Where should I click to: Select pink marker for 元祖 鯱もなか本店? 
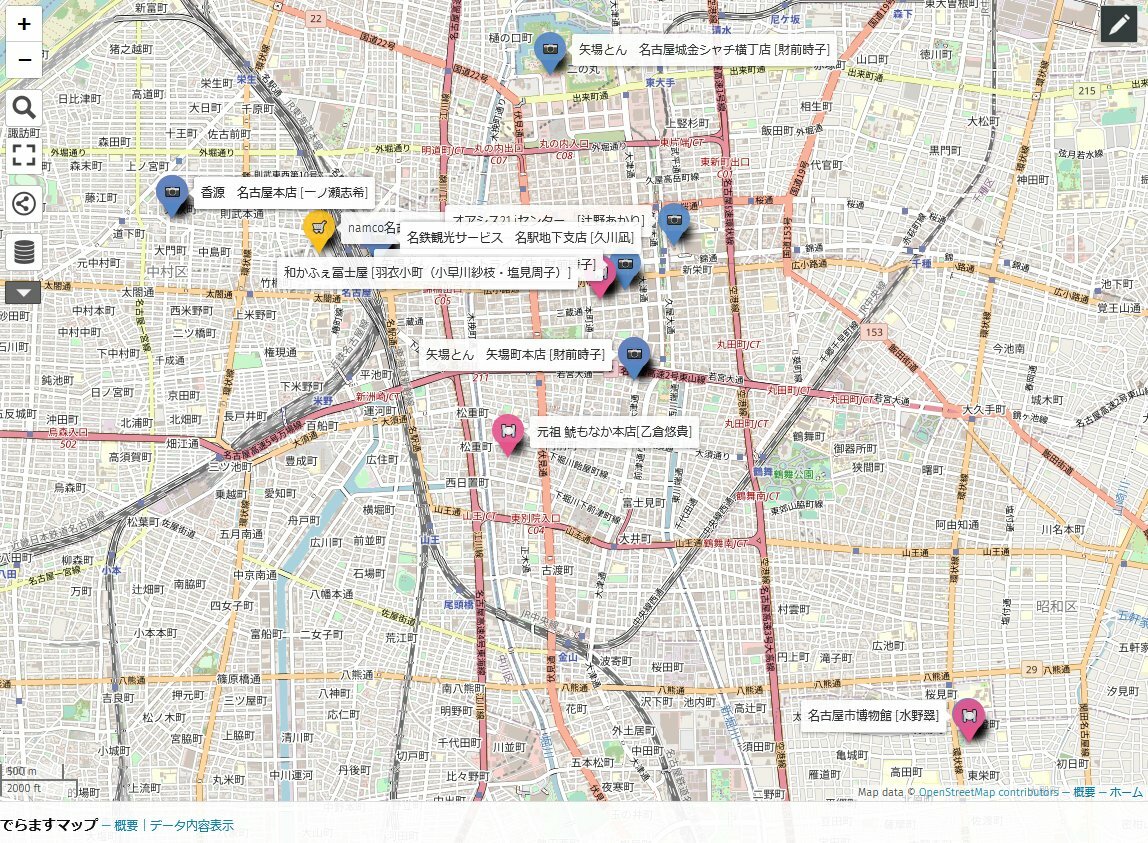coord(508,434)
